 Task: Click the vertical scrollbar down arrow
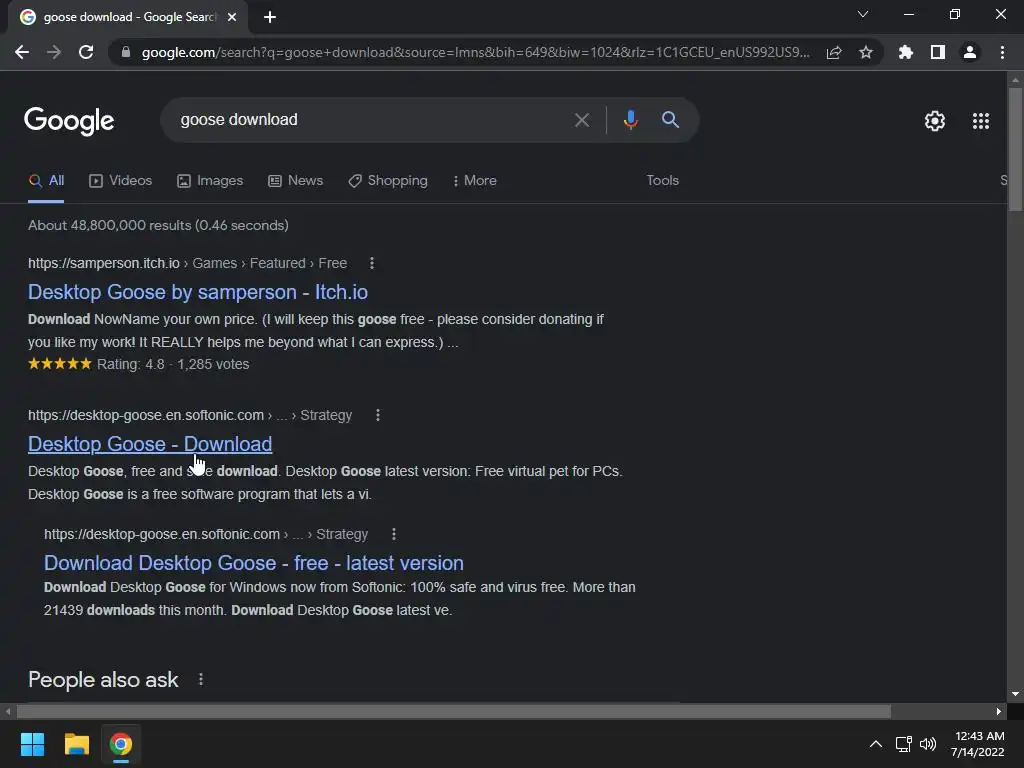pos(1015,694)
